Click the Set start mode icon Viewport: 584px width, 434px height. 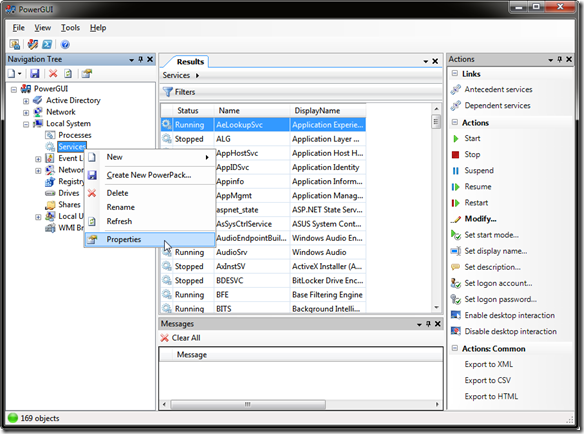pyautogui.click(x=456, y=235)
